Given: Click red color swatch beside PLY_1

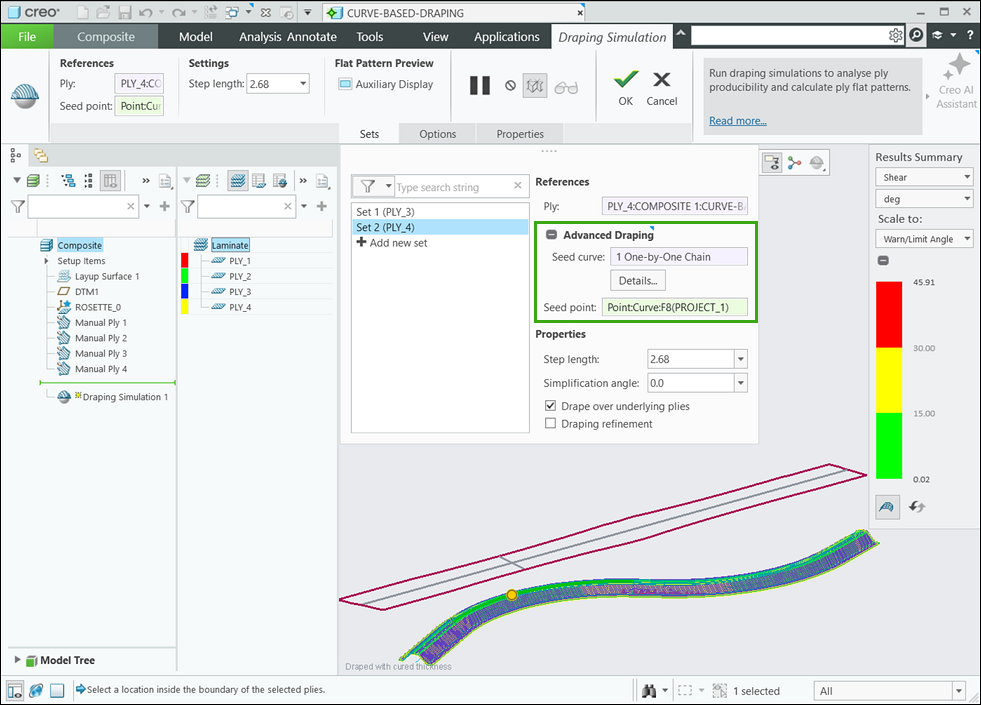Looking at the screenshot, I should point(185,260).
